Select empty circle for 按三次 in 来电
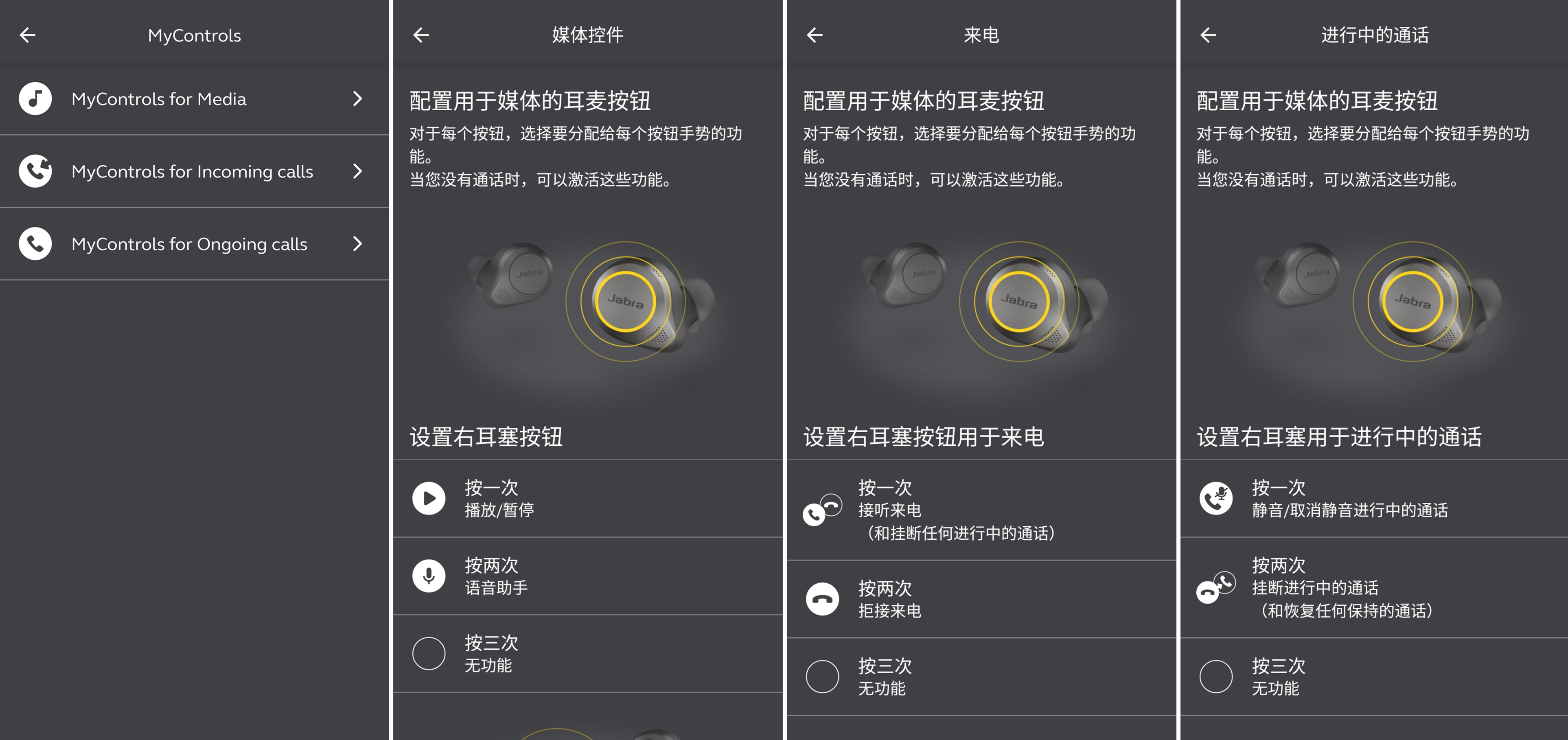Screen dimensions: 1568x740 tap(822, 676)
